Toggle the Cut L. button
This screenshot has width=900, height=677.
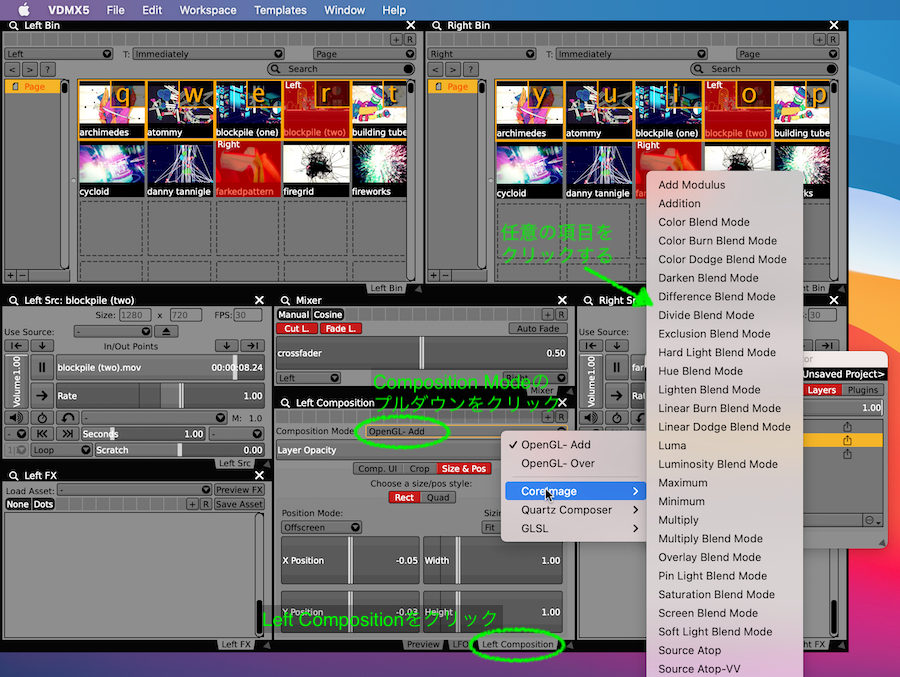tap(297, 328)
